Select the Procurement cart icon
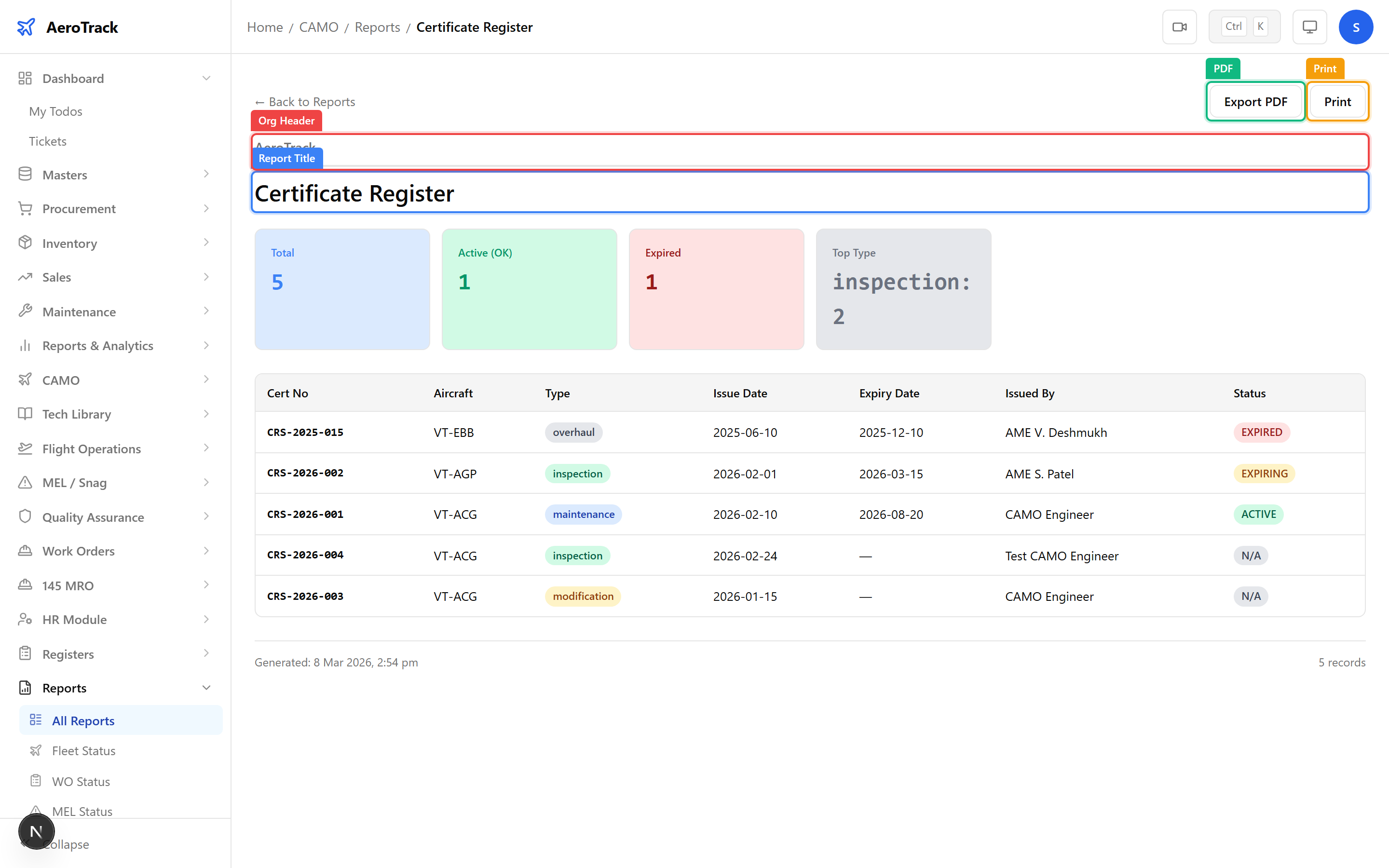This screenshot has height=868, width=1389. [25, 208]
